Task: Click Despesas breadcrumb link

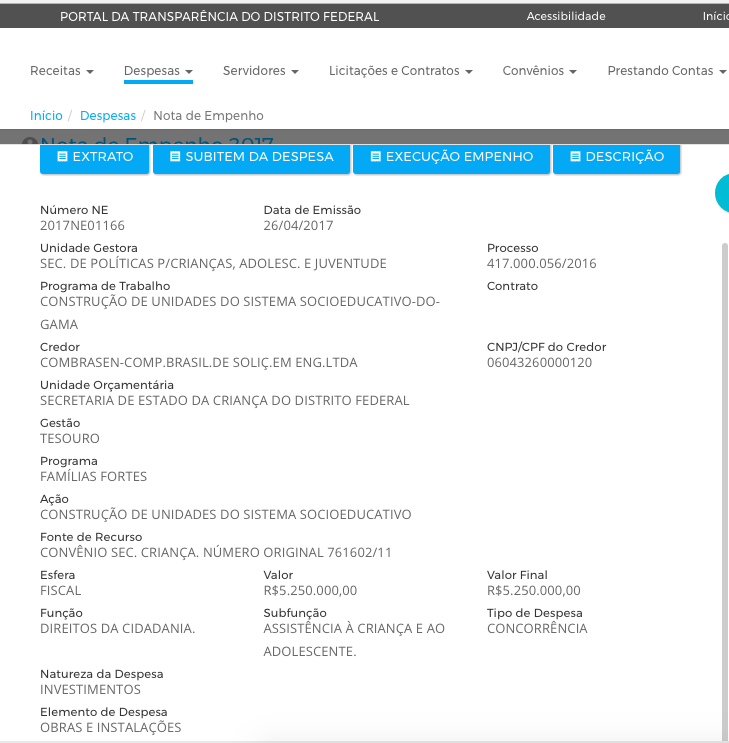Action: coord(107,116)
